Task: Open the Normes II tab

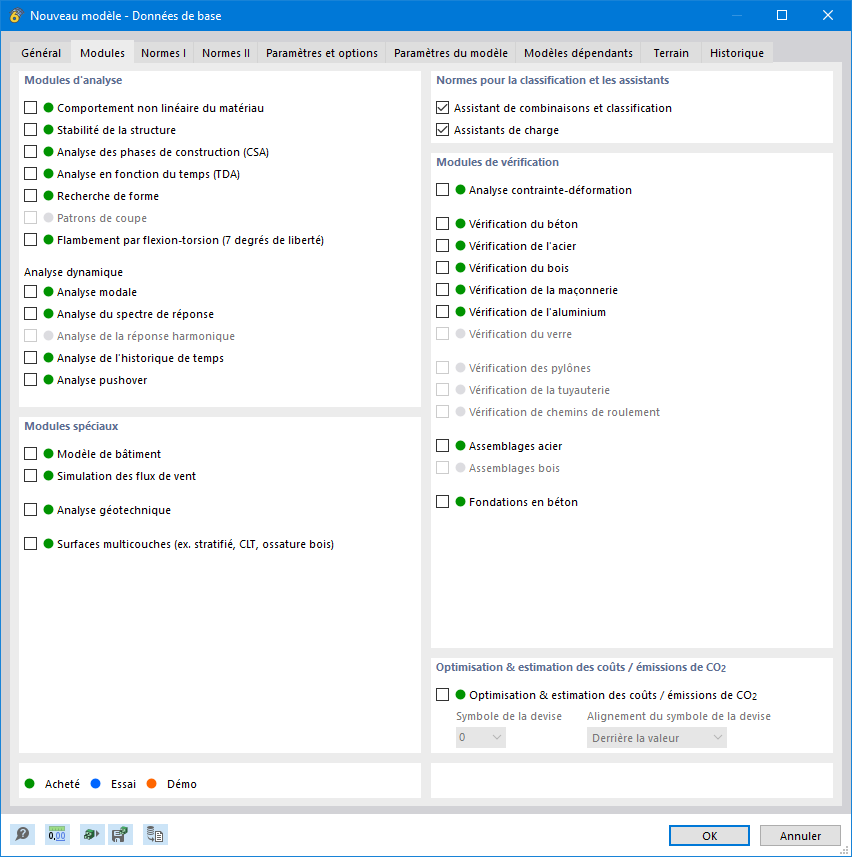Action: pyautogui.click(x=226, y=53)
